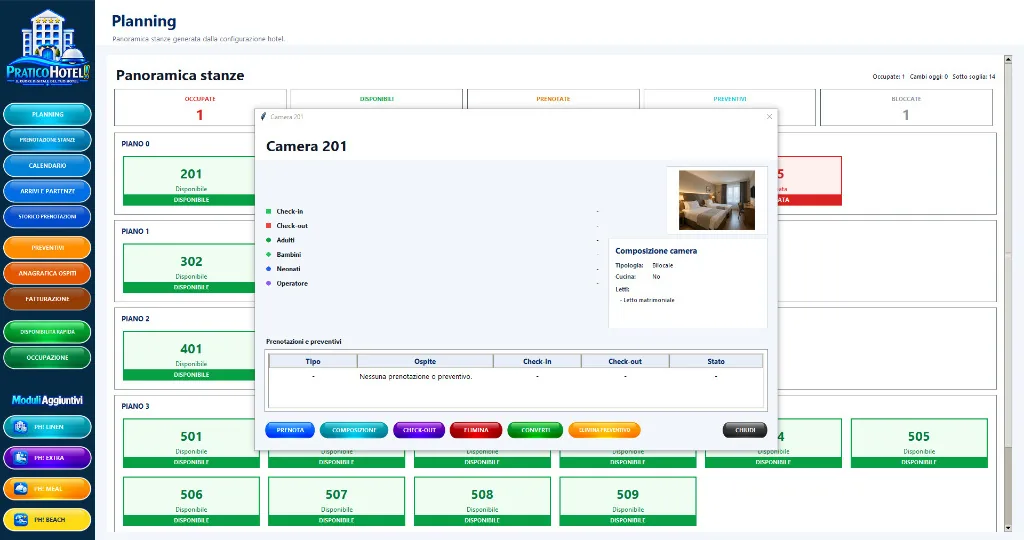The height and width of the screenshot is (540, 1024).
Task: Open the Calendario sidebar section
Action: [47, 165]
